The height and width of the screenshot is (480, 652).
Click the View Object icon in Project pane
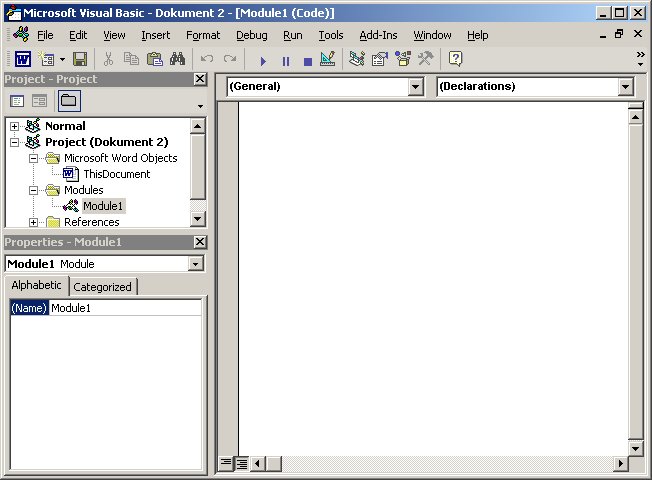point(40,101)
